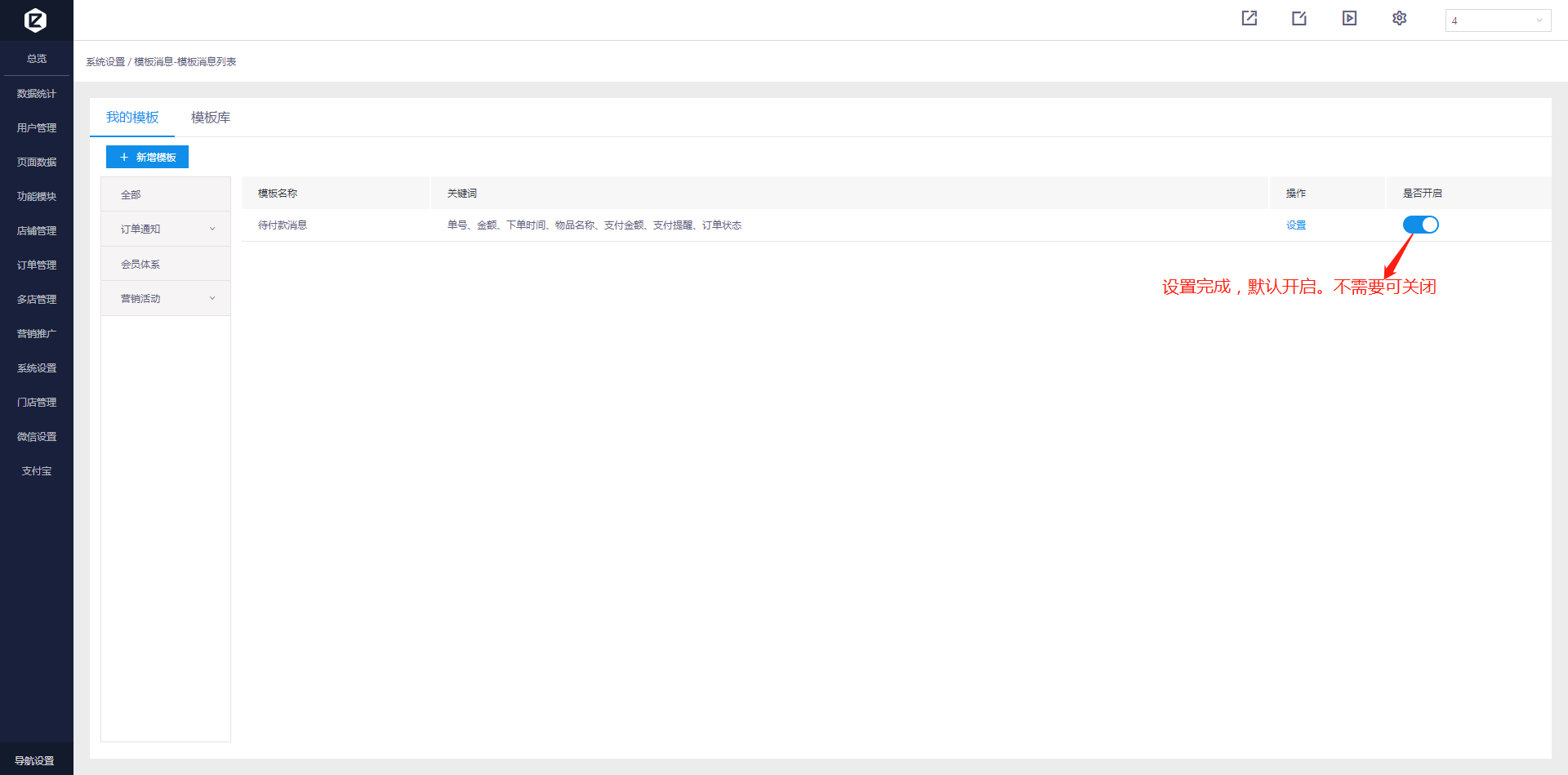Viewport: 1568px width, 775px height.
Task: Click the edit note icon in header
Action: (x=1299, y=18)
